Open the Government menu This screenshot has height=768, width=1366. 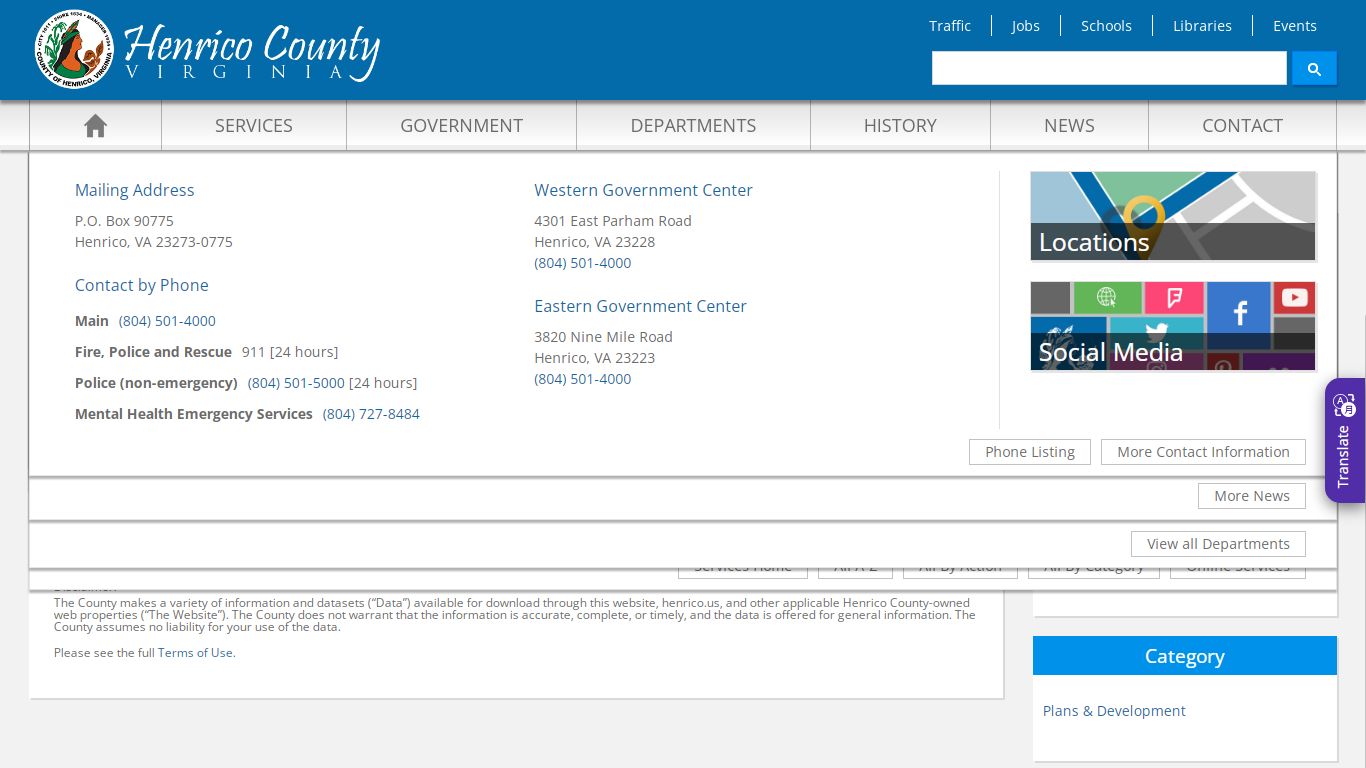click(x=461, y=125)
